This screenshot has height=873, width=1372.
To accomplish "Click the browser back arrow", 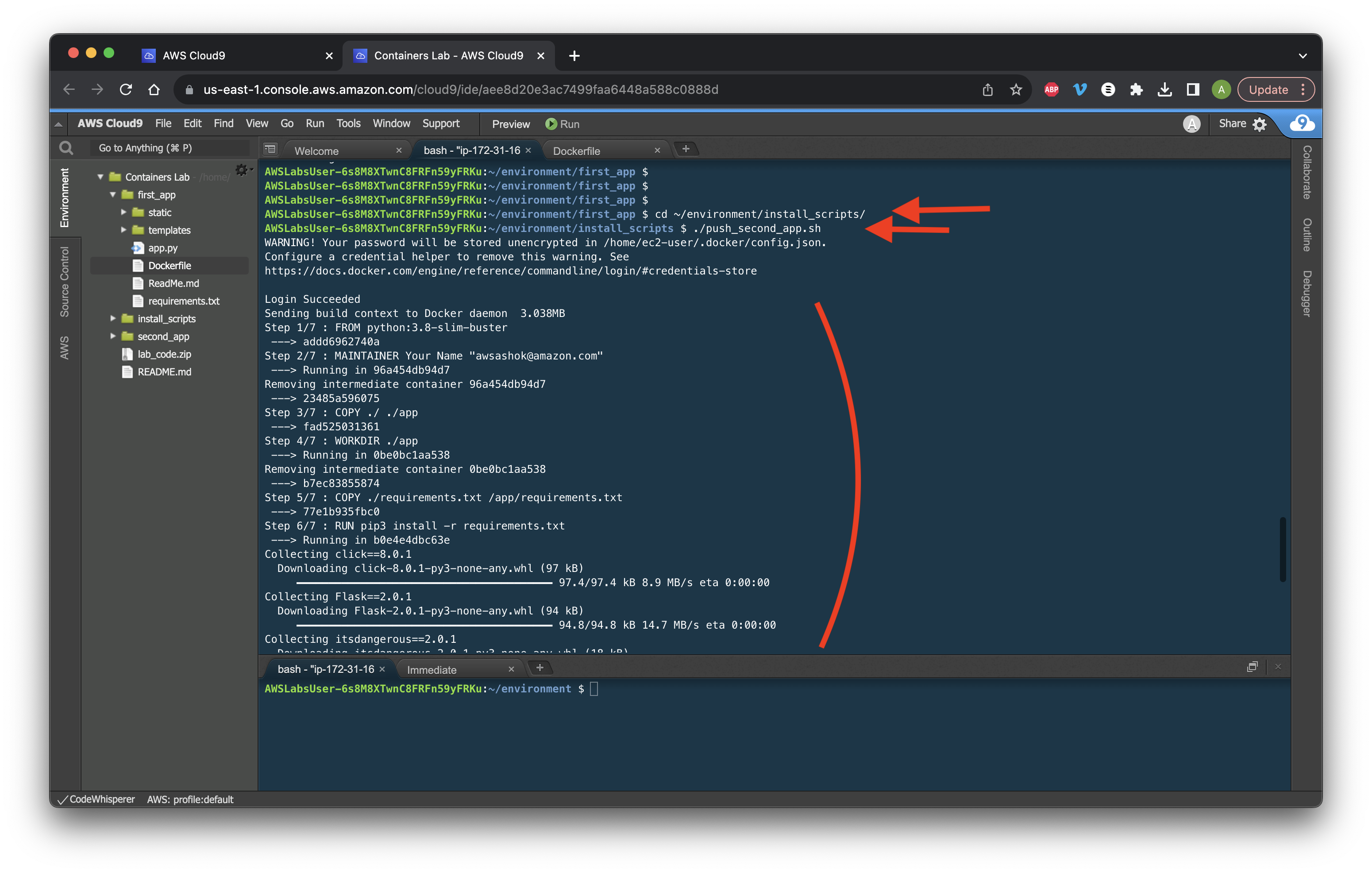I will (69, 89).
